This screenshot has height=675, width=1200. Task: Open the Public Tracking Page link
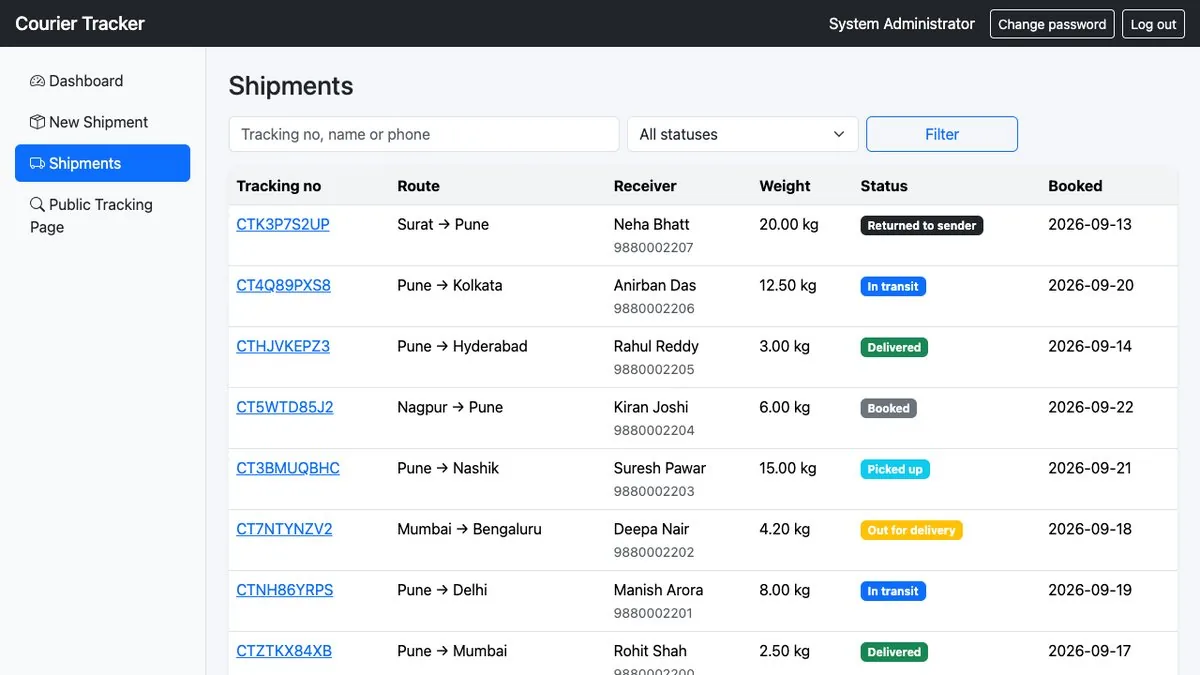(x=102, y=215)
